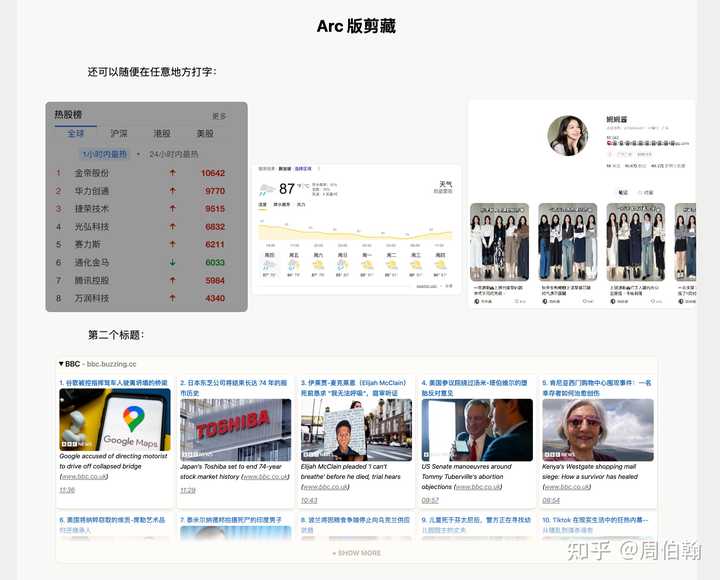Image resolution: width=720 pixels, height=580 pixels.
Task: Open the Toshiba story www.bbc.co.uk link
Action: tap(265, 477)
